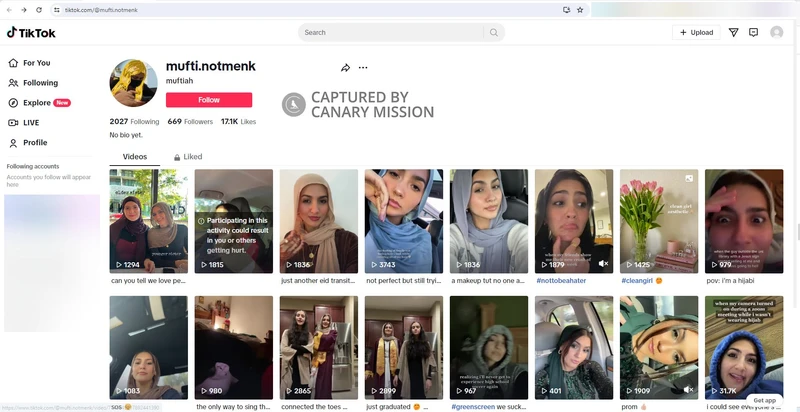Viewport: 800px width, 412px height.
Task: Click the profile picture of mufti.notmenk
Action: [134, 83]
